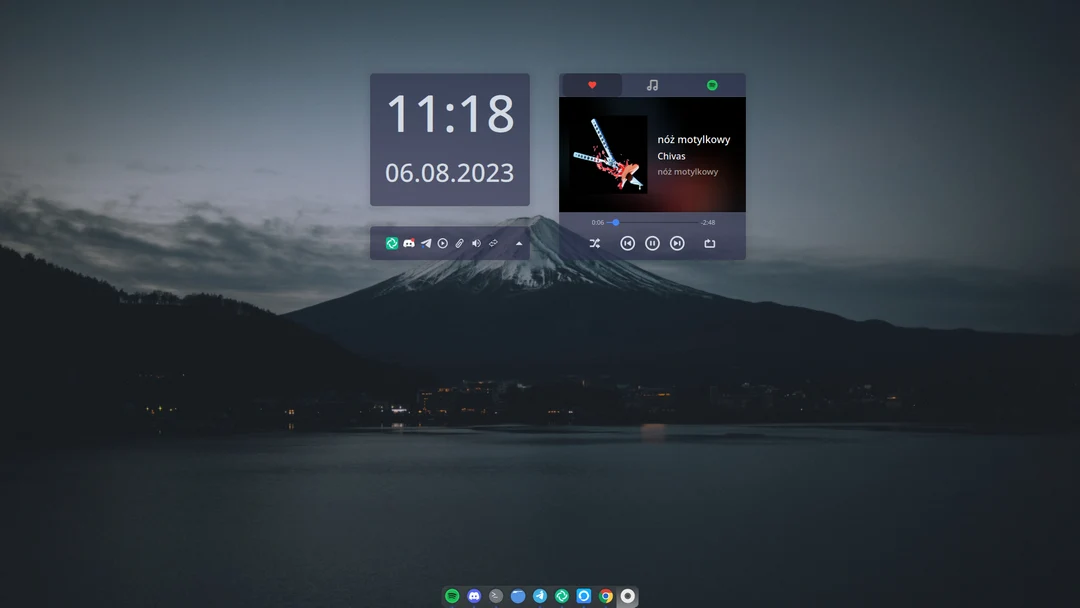Pause the currently playing track
The image size is (1080, 608).
point(652,243)
